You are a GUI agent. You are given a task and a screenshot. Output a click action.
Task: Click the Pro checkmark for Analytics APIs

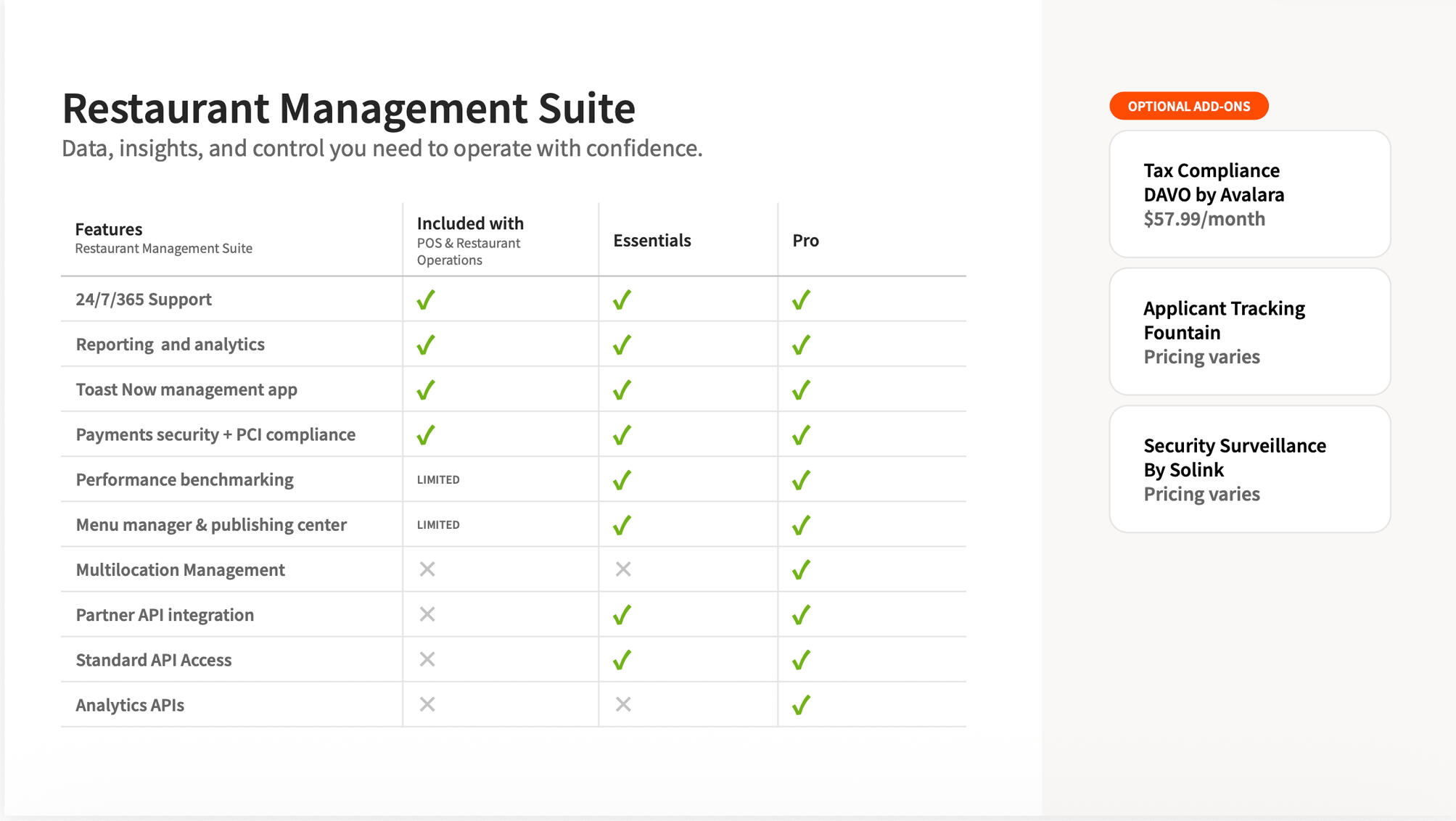click(801, 705)
